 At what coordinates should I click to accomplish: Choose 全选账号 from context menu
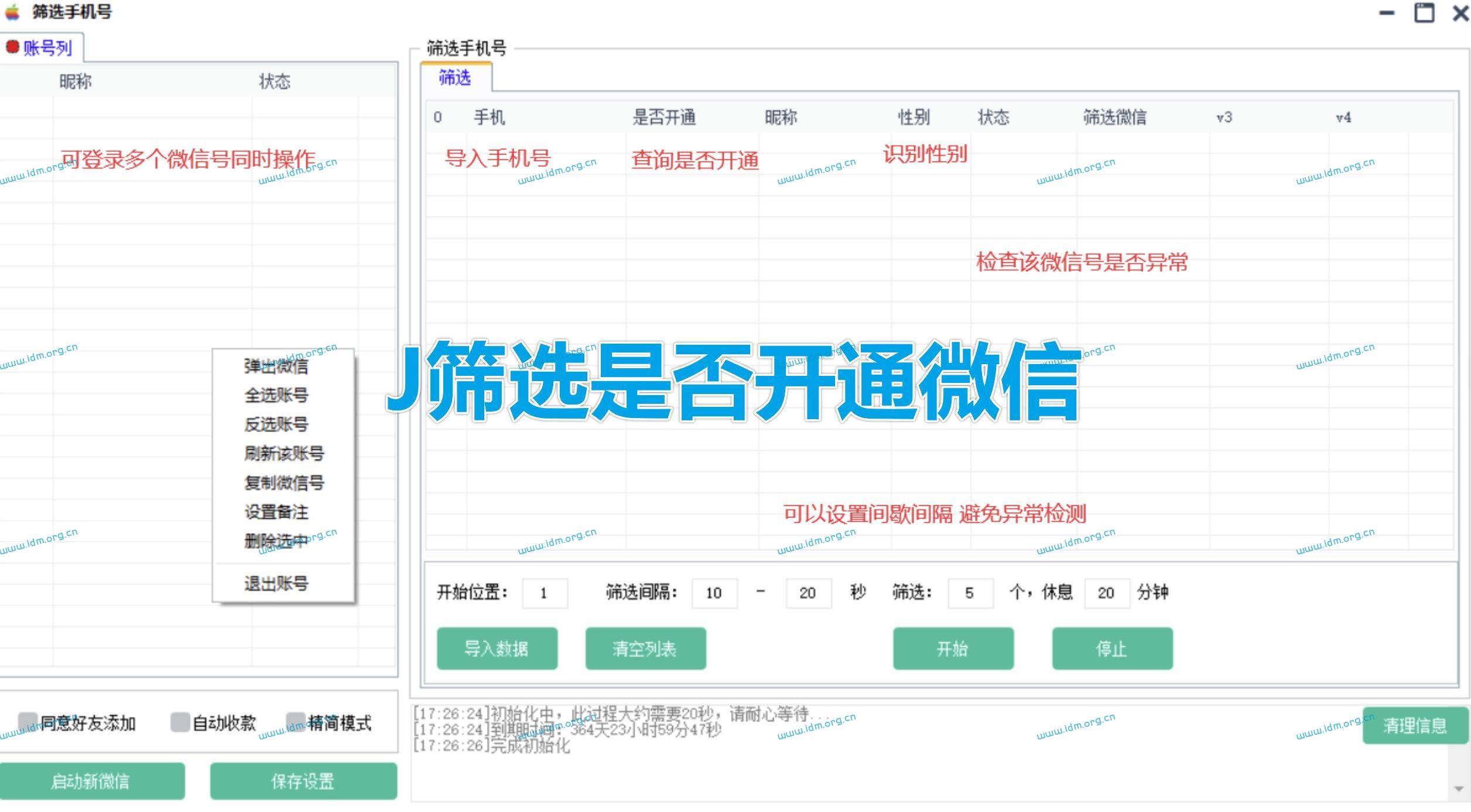(x=276, y=395)
